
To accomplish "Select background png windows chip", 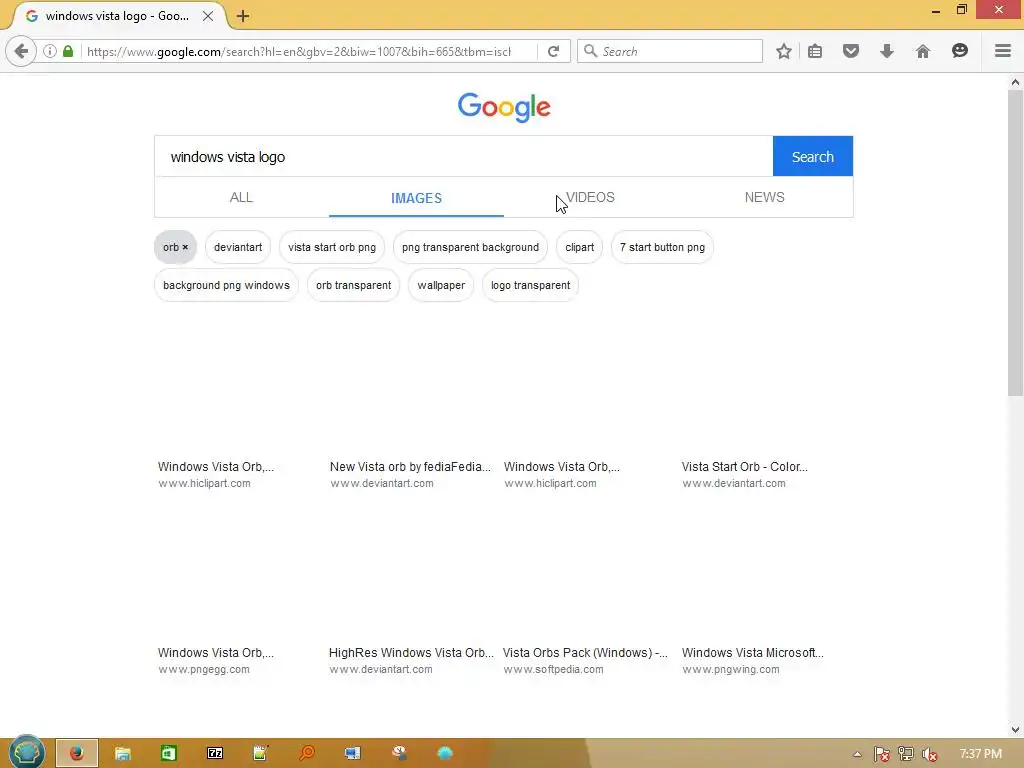I will pos(226,285).
